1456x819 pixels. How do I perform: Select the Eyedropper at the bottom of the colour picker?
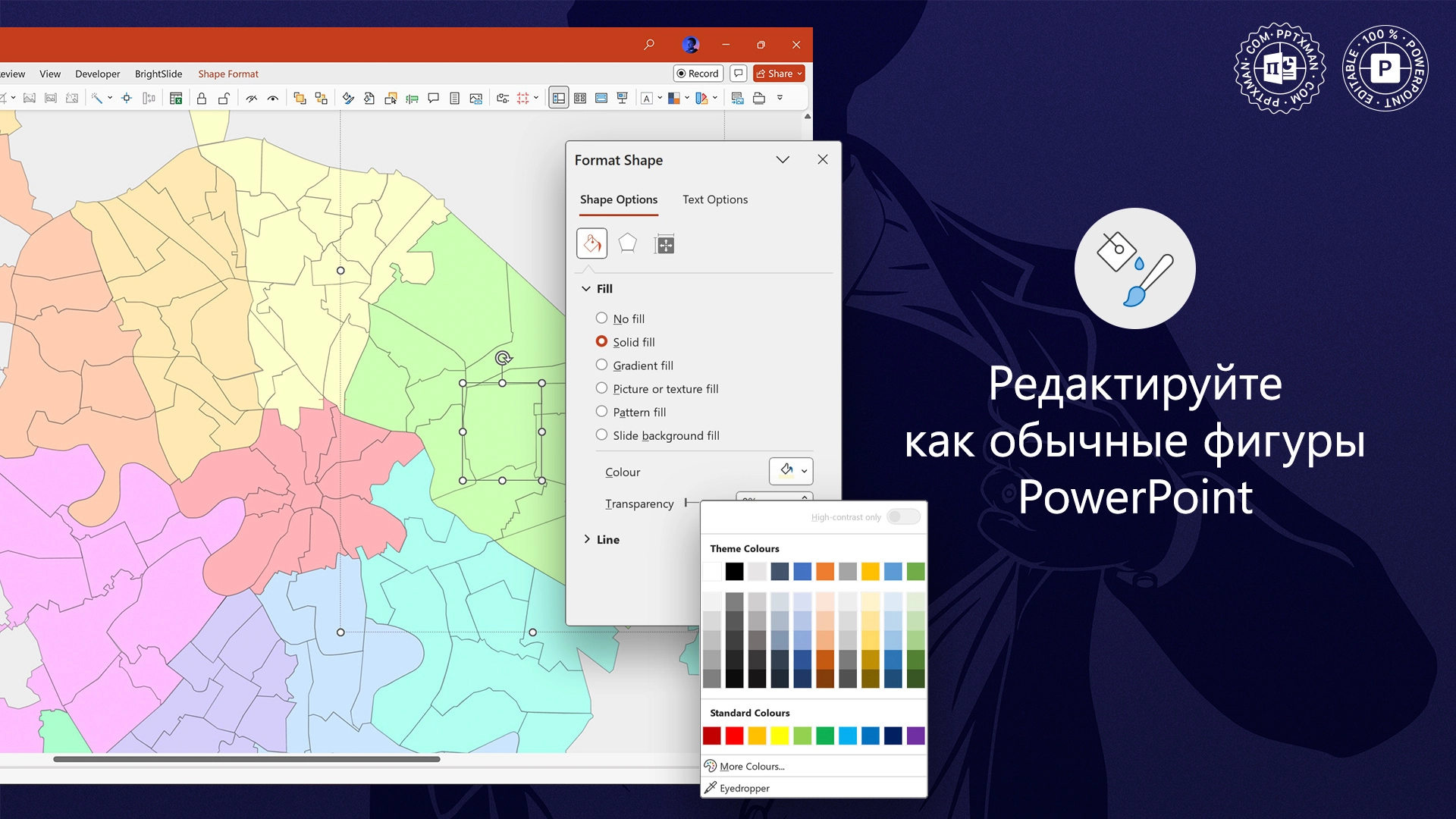click(x=744, y=788)
